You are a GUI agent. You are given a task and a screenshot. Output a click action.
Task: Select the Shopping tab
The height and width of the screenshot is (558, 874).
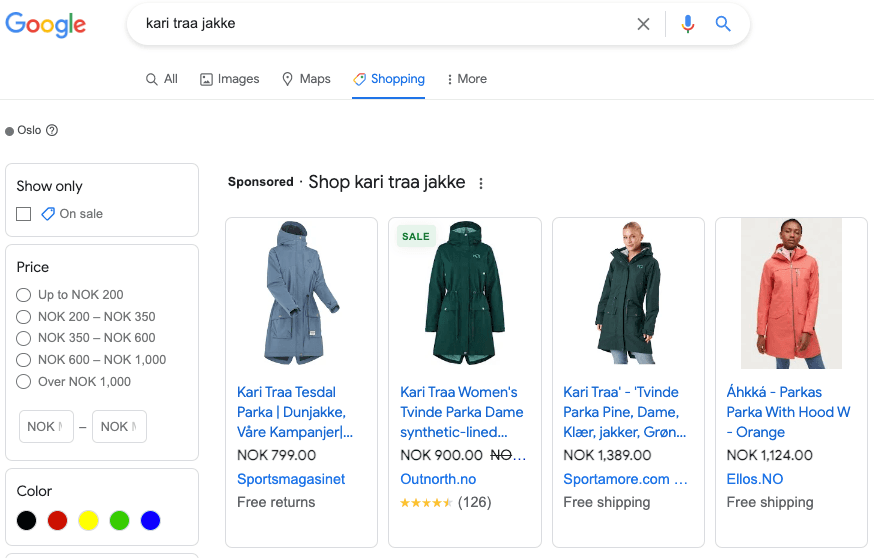389,79
